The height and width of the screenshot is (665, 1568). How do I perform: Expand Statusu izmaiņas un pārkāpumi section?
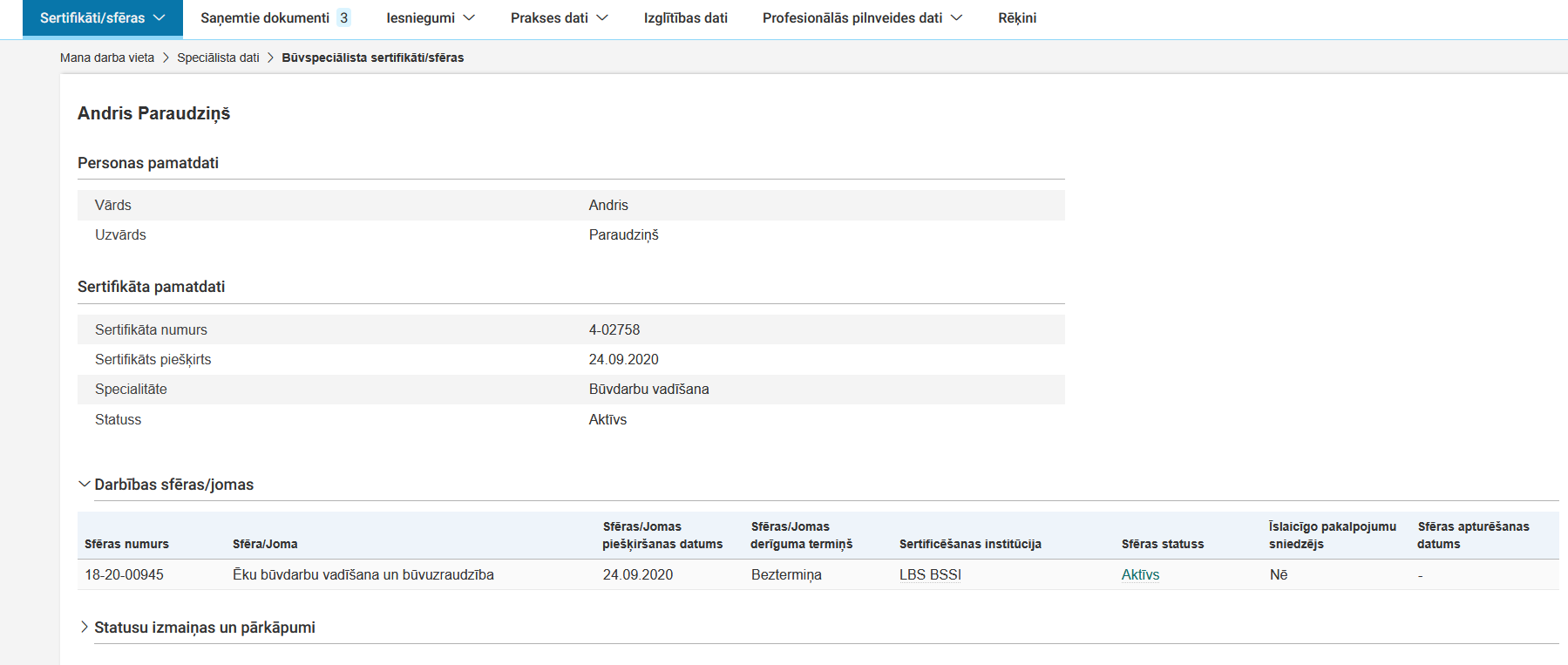click(85, 628)
